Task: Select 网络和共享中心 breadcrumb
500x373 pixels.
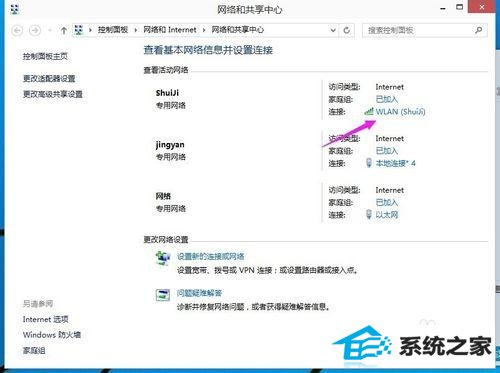Action: coord(238,30)
